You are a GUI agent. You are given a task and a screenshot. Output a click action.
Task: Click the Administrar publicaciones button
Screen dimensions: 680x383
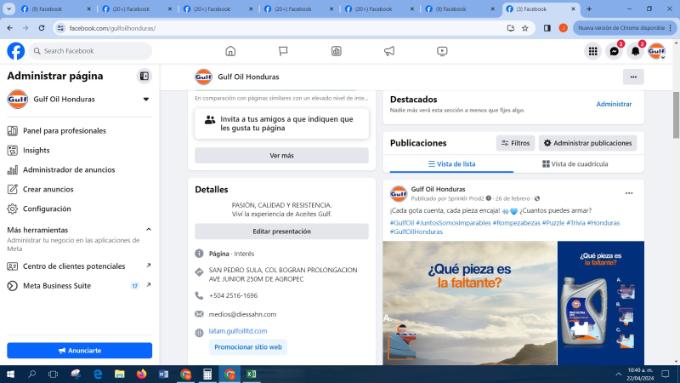pos(588,143)
